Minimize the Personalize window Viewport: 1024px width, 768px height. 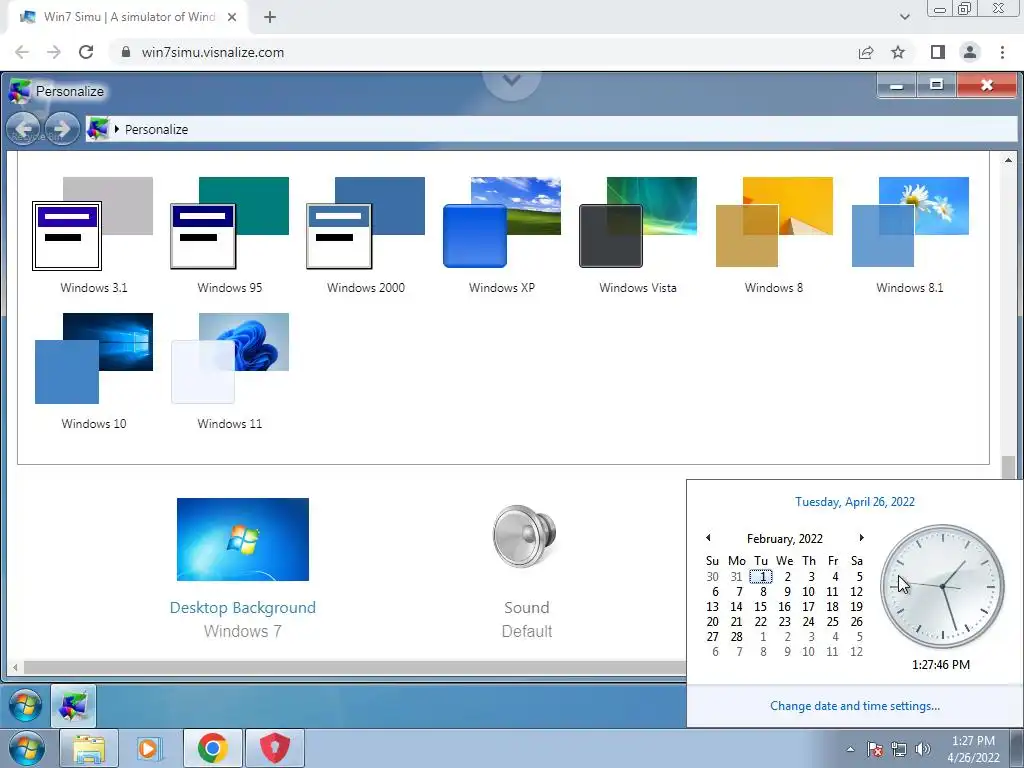coord(896,85)
